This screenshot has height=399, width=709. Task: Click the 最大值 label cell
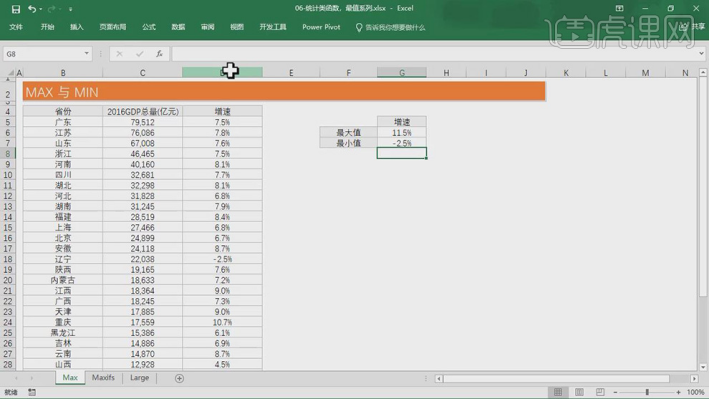(x=348, y=133)
